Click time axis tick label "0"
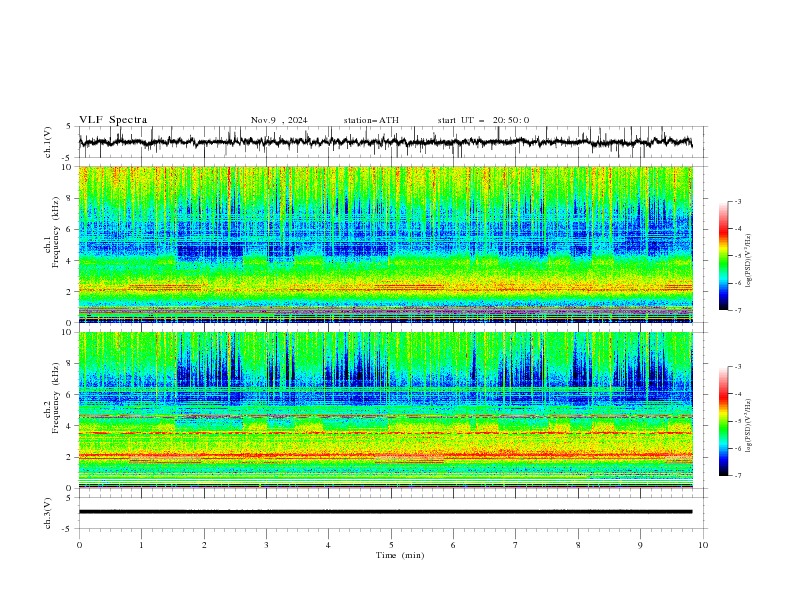The image size is (792, 612). 79,545
